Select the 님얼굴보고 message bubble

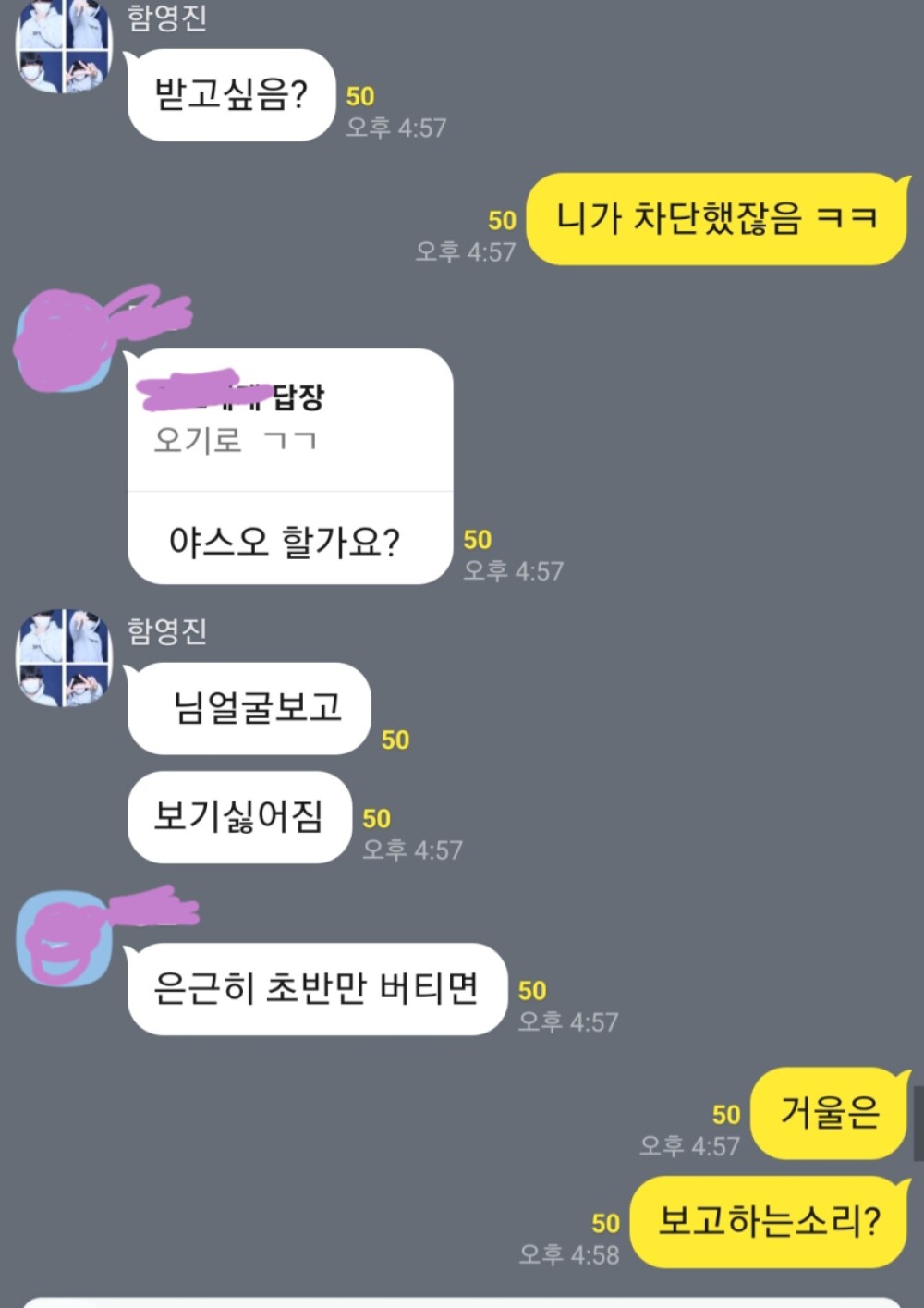(249, 708)
